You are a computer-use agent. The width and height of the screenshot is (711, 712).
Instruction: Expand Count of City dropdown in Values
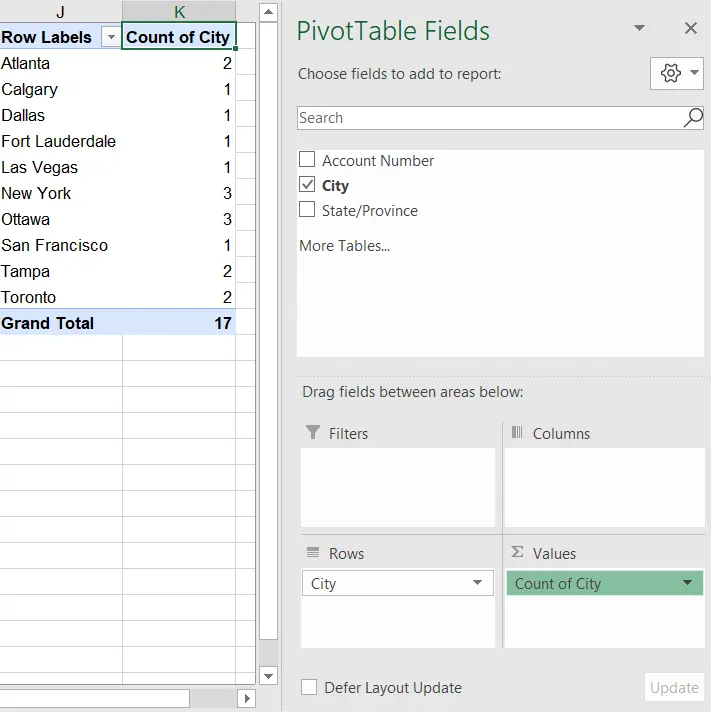687,584
